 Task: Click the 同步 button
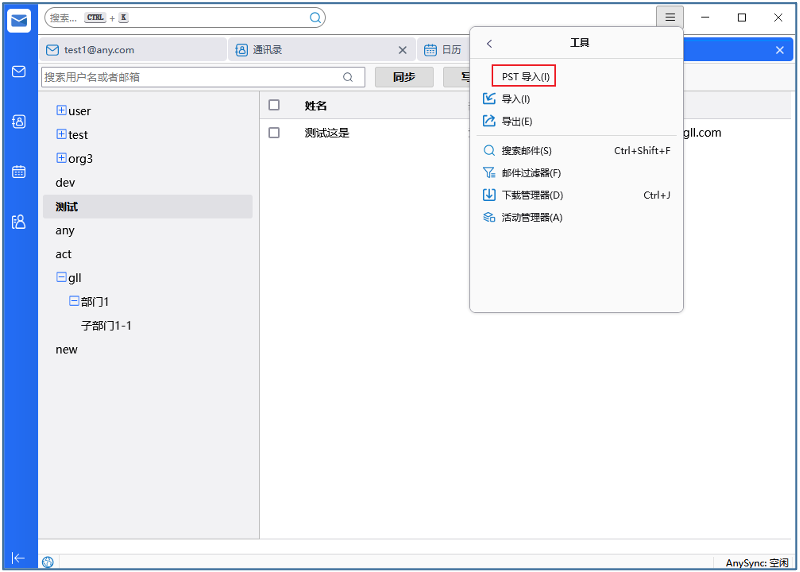404,77
